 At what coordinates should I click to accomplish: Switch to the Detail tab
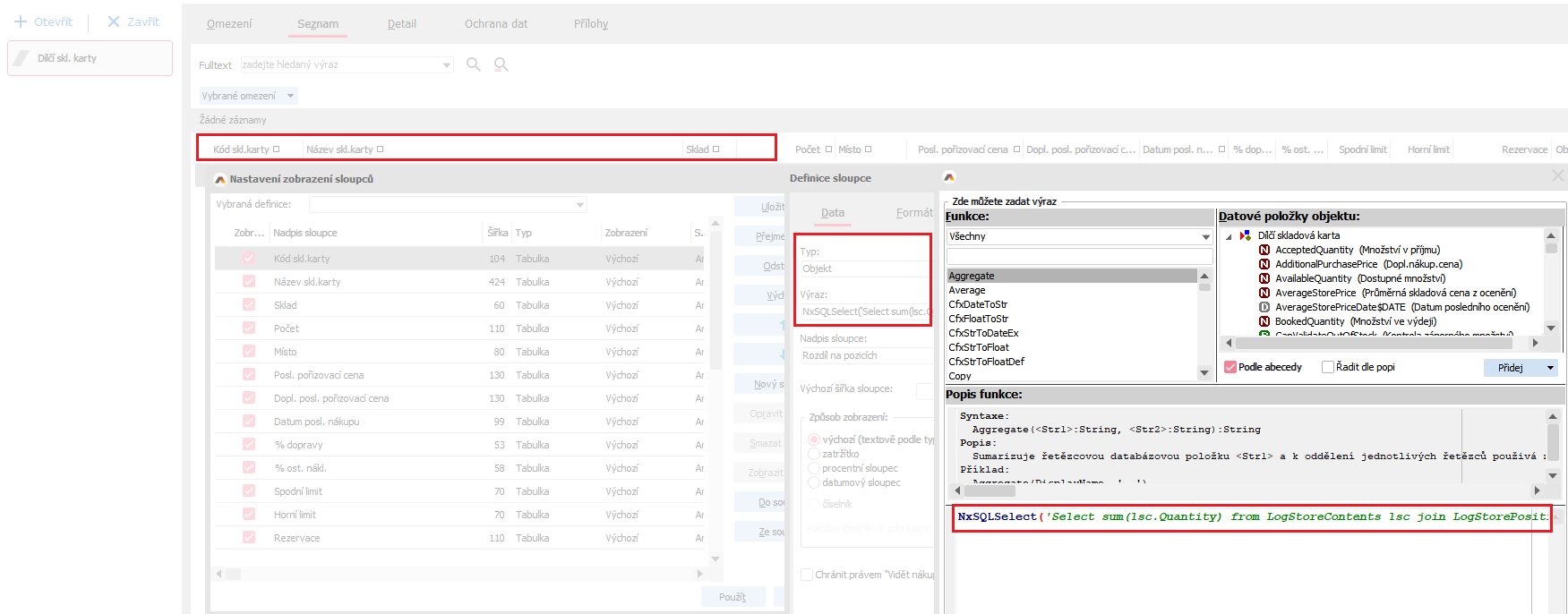pos(401,24)
